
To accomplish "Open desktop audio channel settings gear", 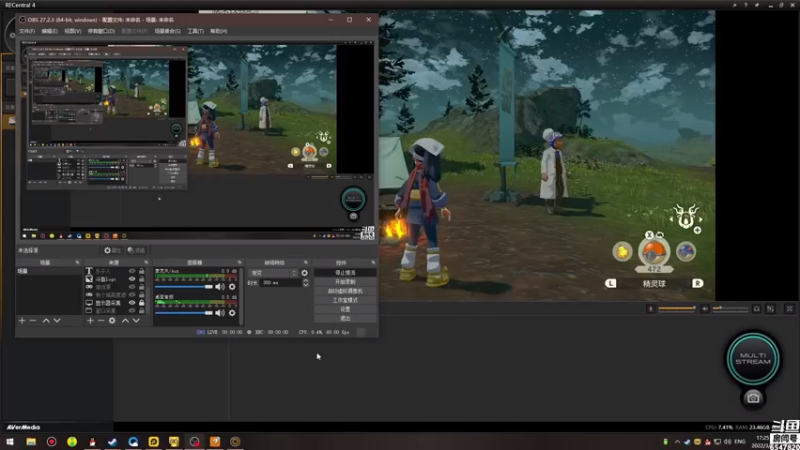I will [x=232, y=313].
